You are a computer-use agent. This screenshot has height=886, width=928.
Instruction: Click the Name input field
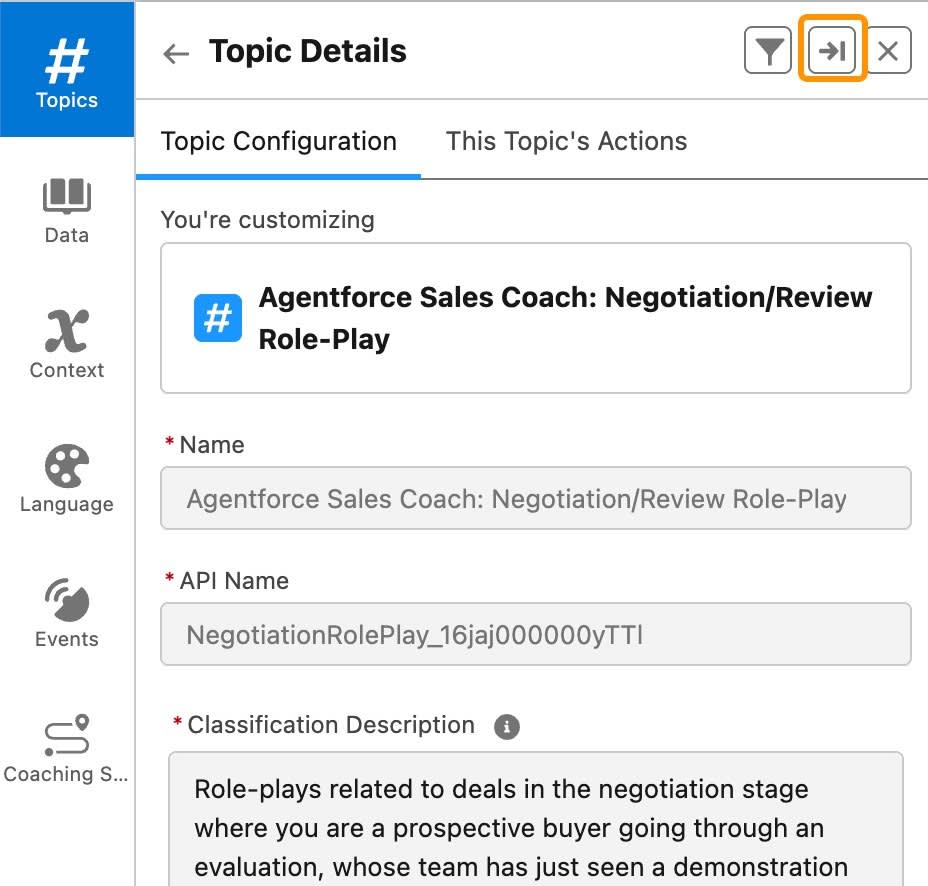coord(535,498)
